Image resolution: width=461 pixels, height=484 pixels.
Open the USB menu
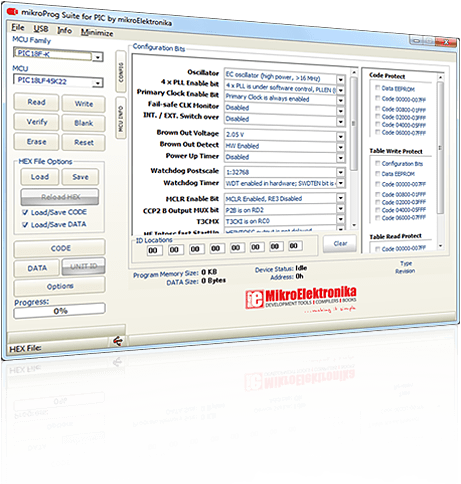click(x=41, y=29)
